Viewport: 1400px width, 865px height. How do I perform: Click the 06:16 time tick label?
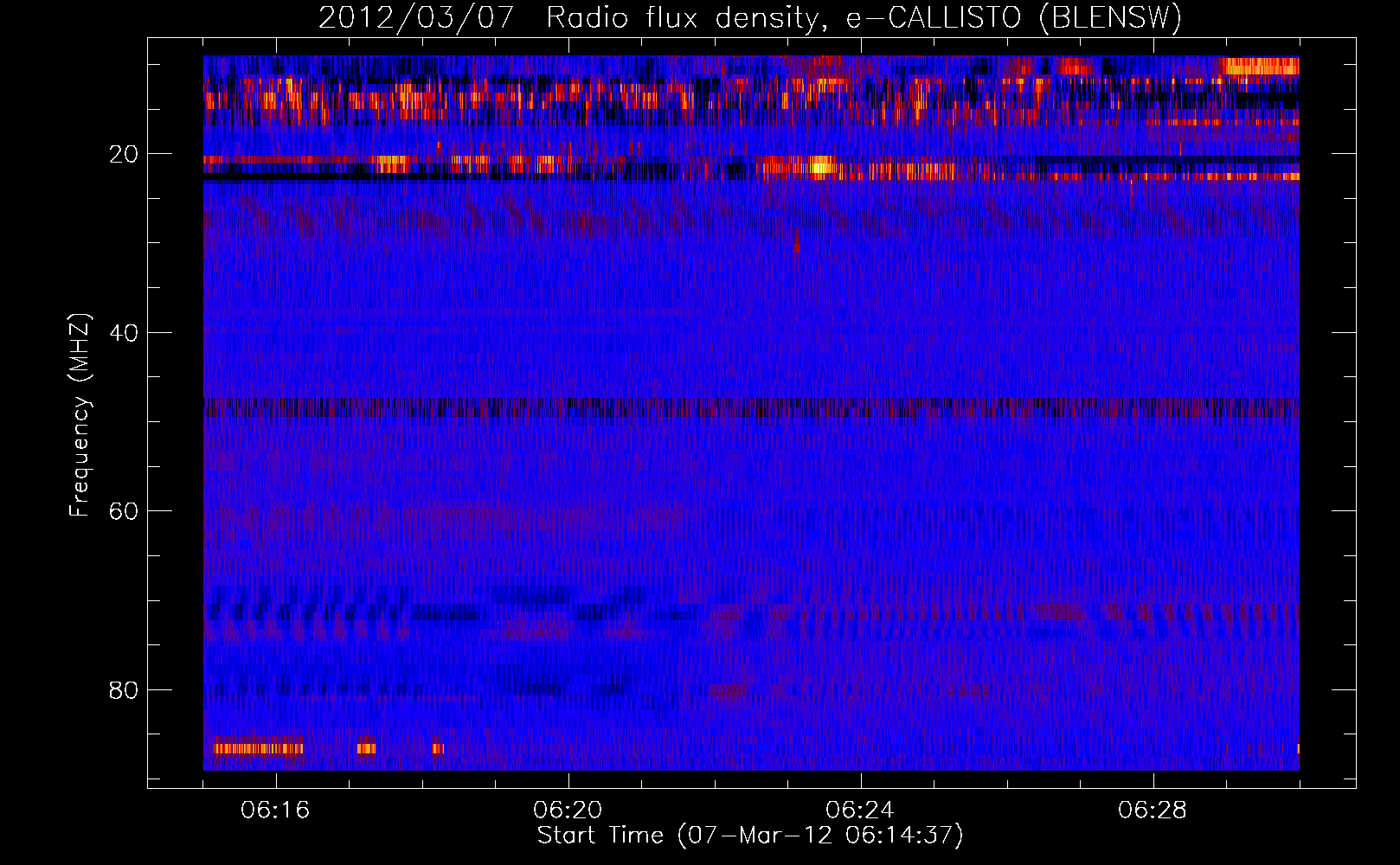(x=275, y=811)
